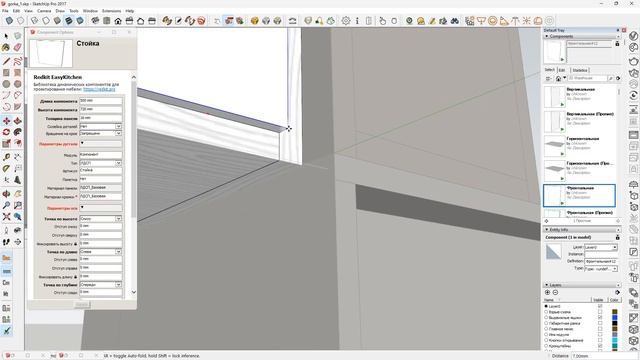The height and width of the screenshot is (360, 640).
Task: Toggle visible checkbox of third layer (blue swatch)
Action: [x=600, y=318]
